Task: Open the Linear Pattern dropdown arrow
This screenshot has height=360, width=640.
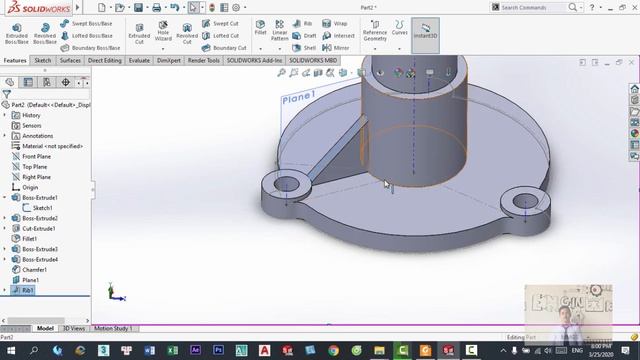Action: coord(280,49)
